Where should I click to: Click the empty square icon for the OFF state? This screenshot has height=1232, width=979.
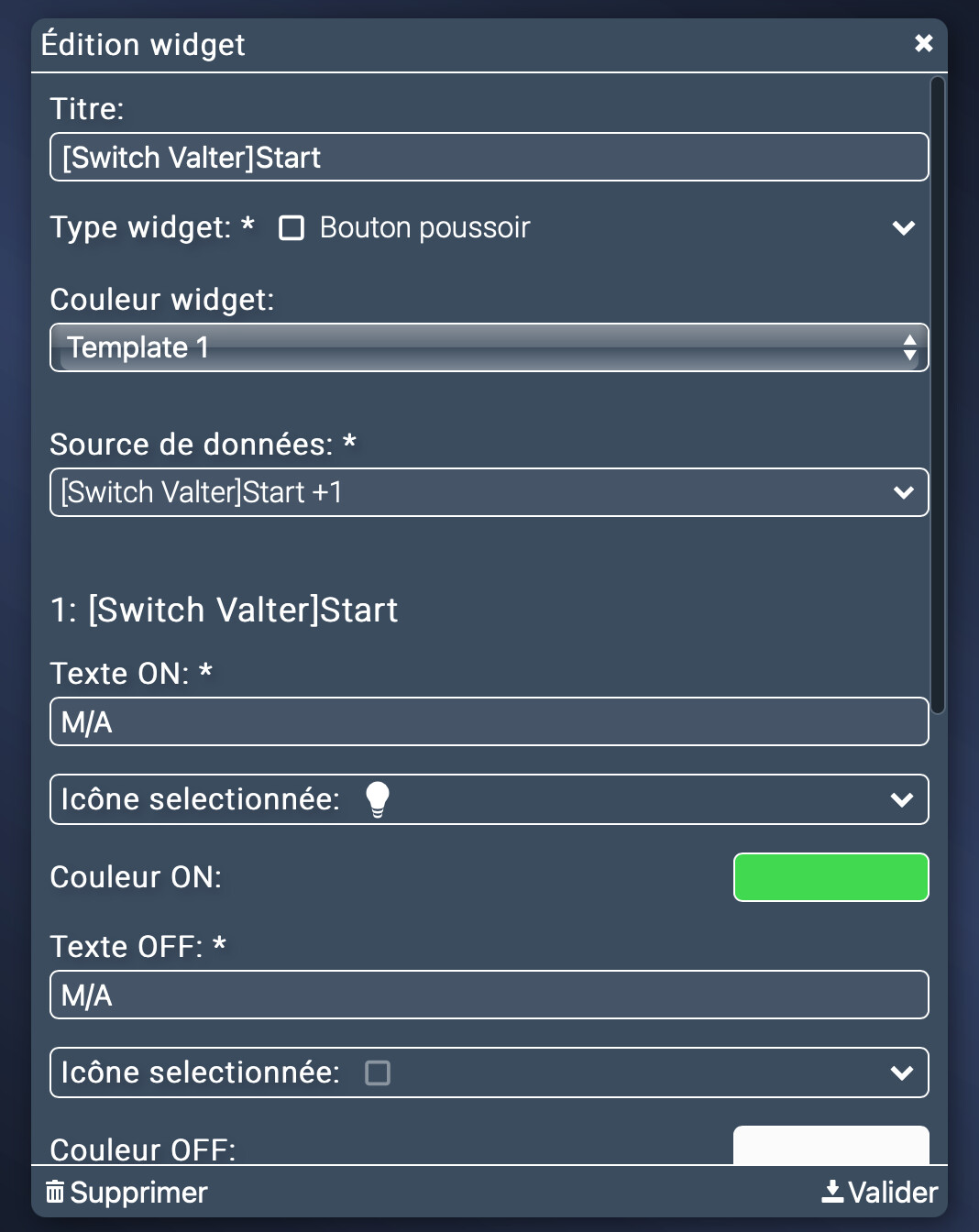coord(377,1072)
